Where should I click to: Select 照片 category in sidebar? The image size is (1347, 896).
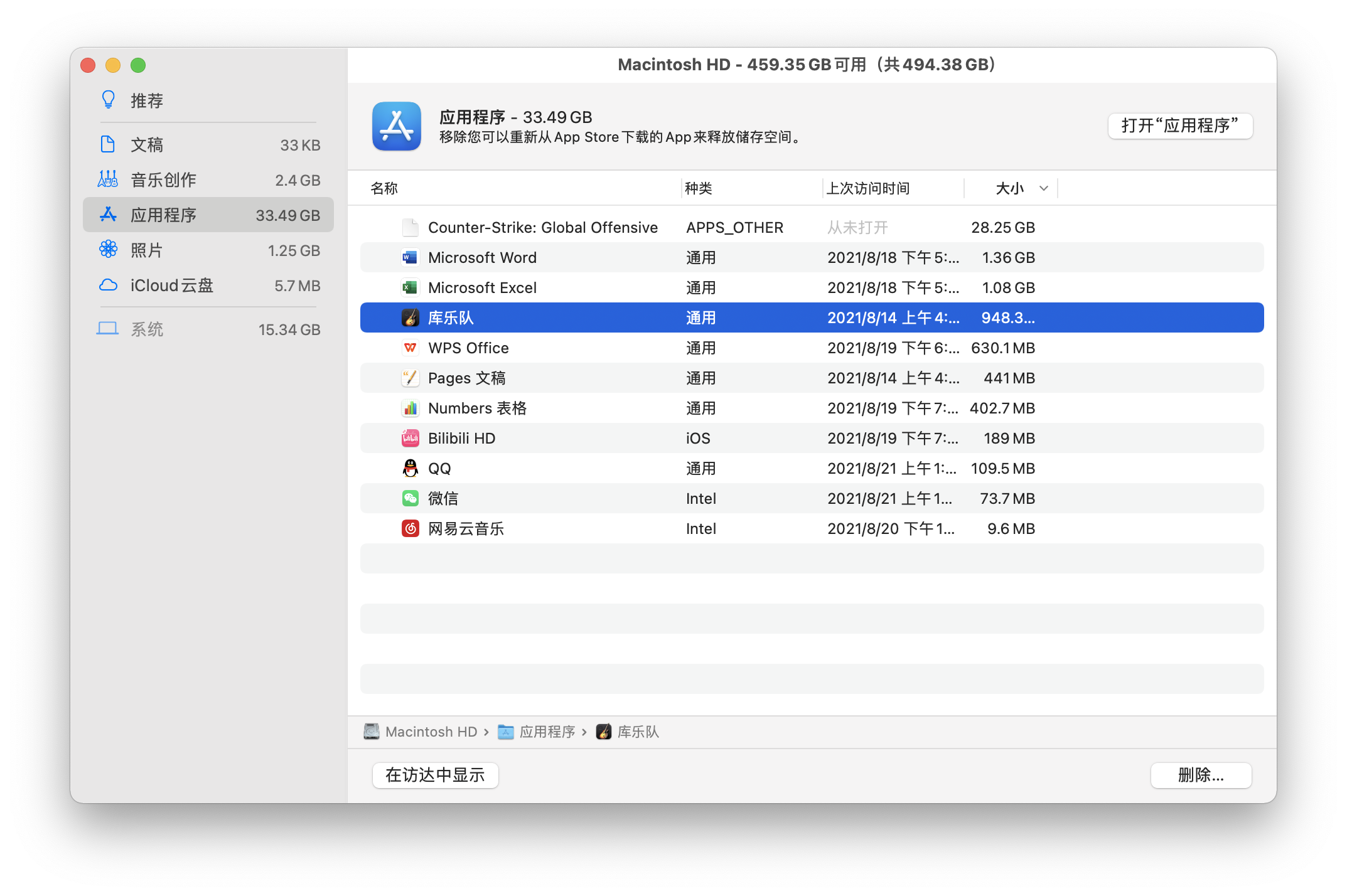[147, 250]
